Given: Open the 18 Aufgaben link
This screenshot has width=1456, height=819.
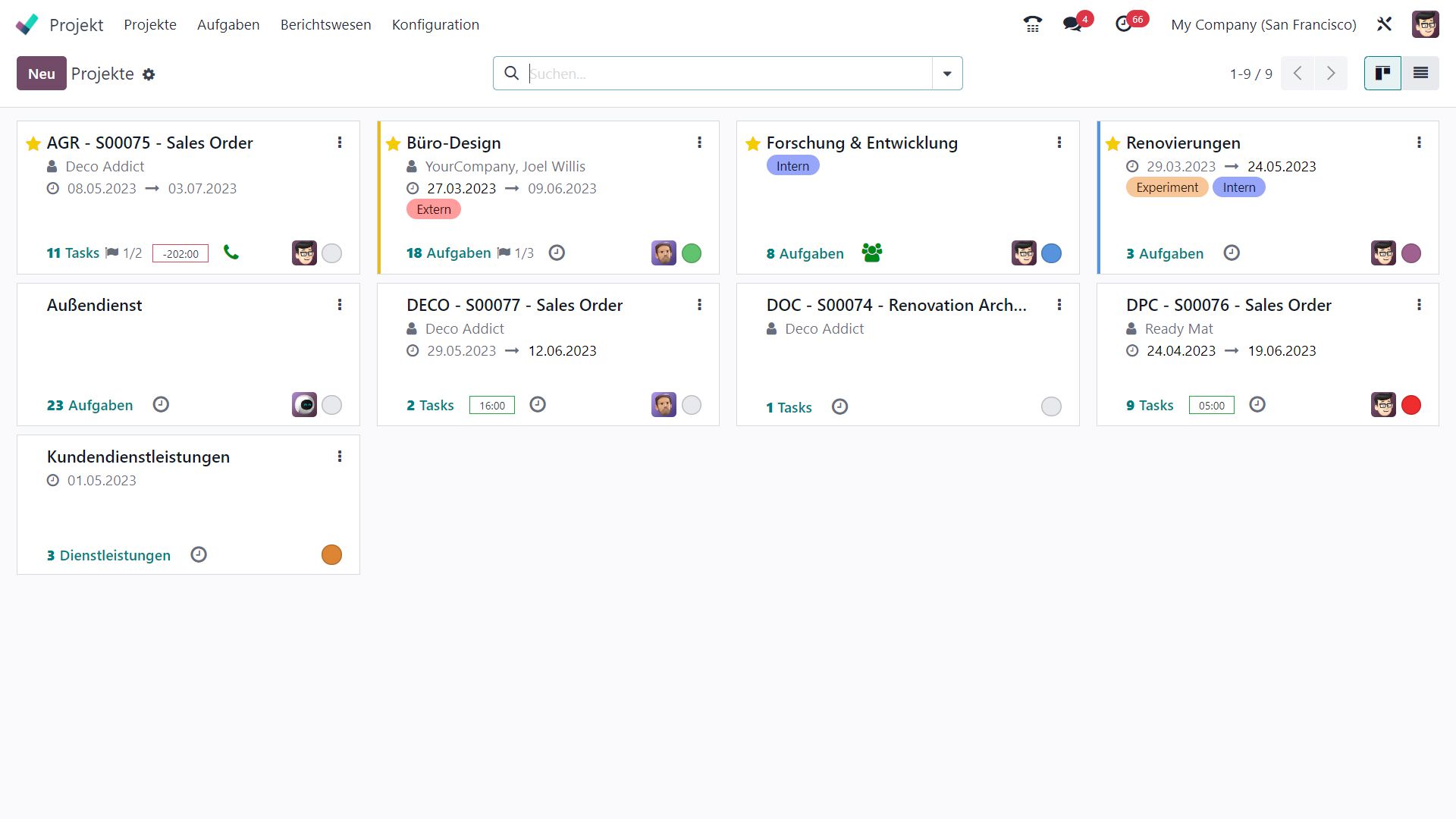Looking at the screenshot, I should [x=448, y=253].
